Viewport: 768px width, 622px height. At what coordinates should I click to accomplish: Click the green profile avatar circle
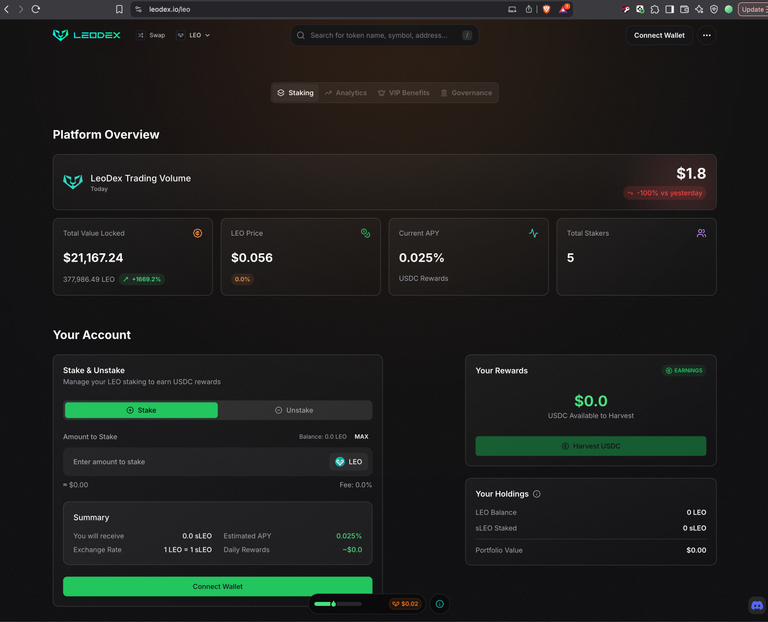[729, 9]
